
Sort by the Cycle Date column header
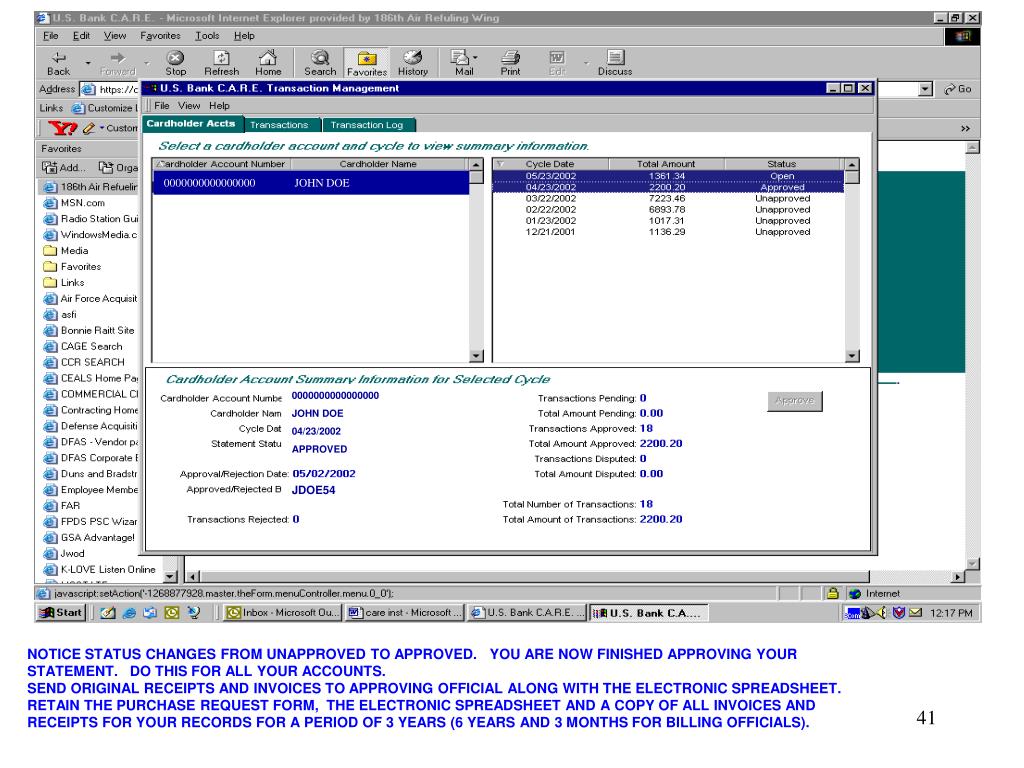(551, 164)
